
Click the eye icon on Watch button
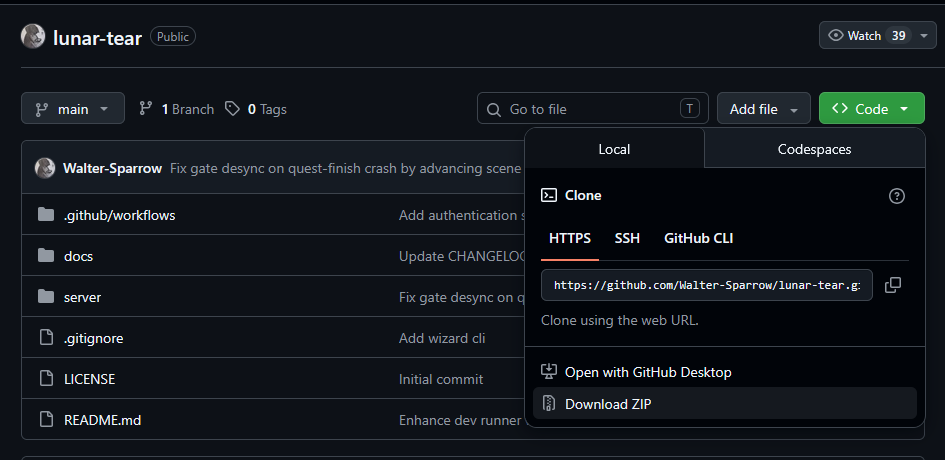pos(835,36)
